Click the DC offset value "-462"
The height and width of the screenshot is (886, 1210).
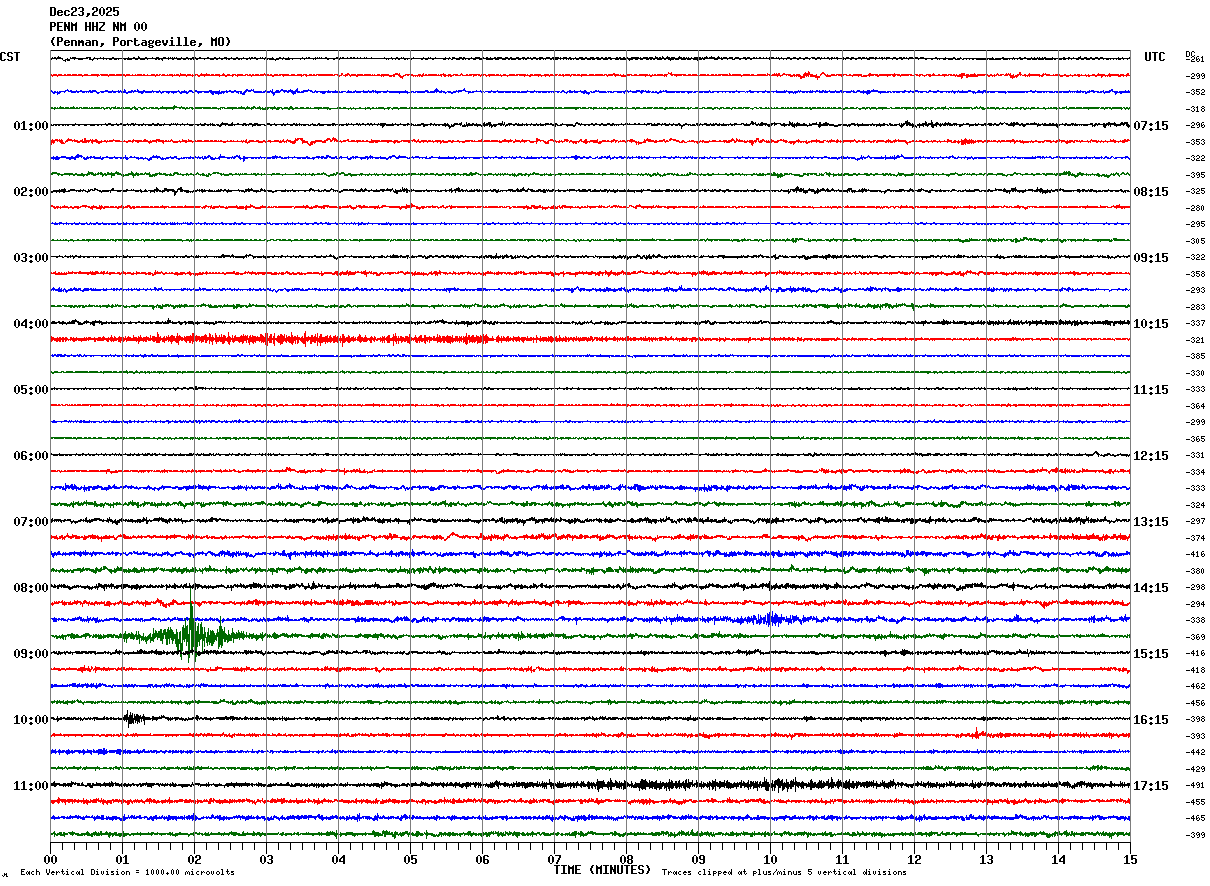click(x=1196, y=686)
